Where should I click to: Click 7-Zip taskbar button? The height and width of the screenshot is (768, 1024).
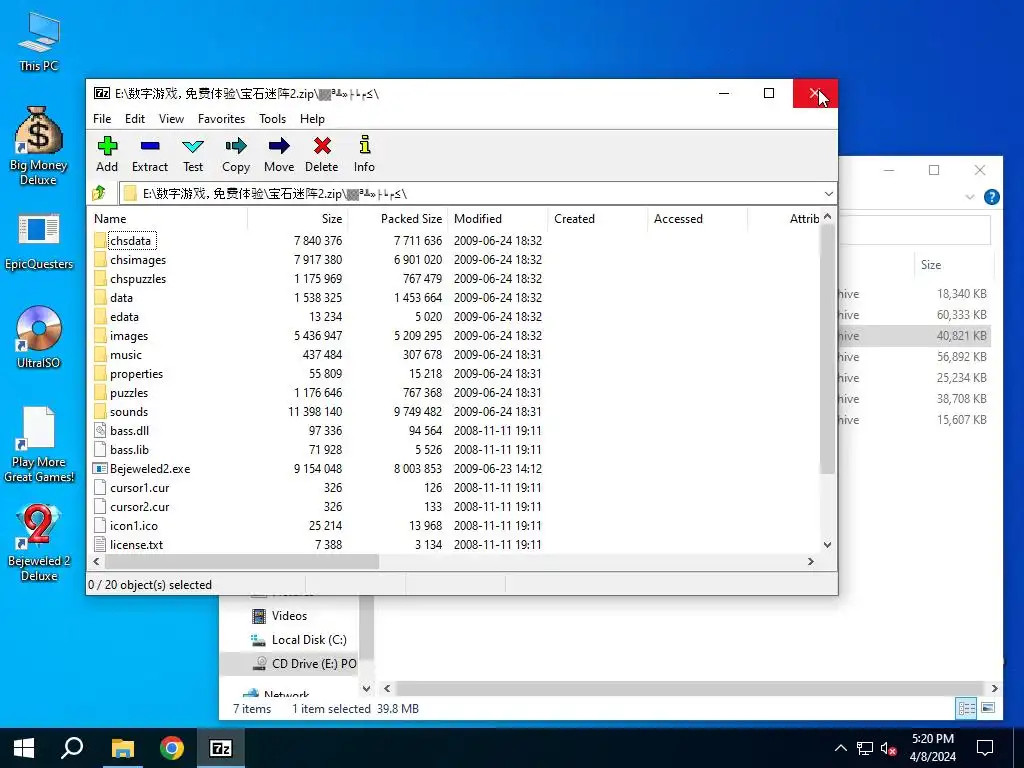(221, 748)
